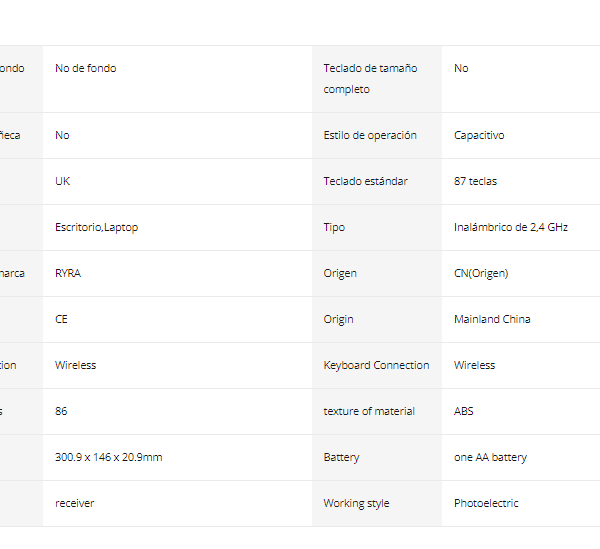This screenshot has width=600, height=549.
Task: Click the 'Mainland China' value
Action: coord(492,319)
